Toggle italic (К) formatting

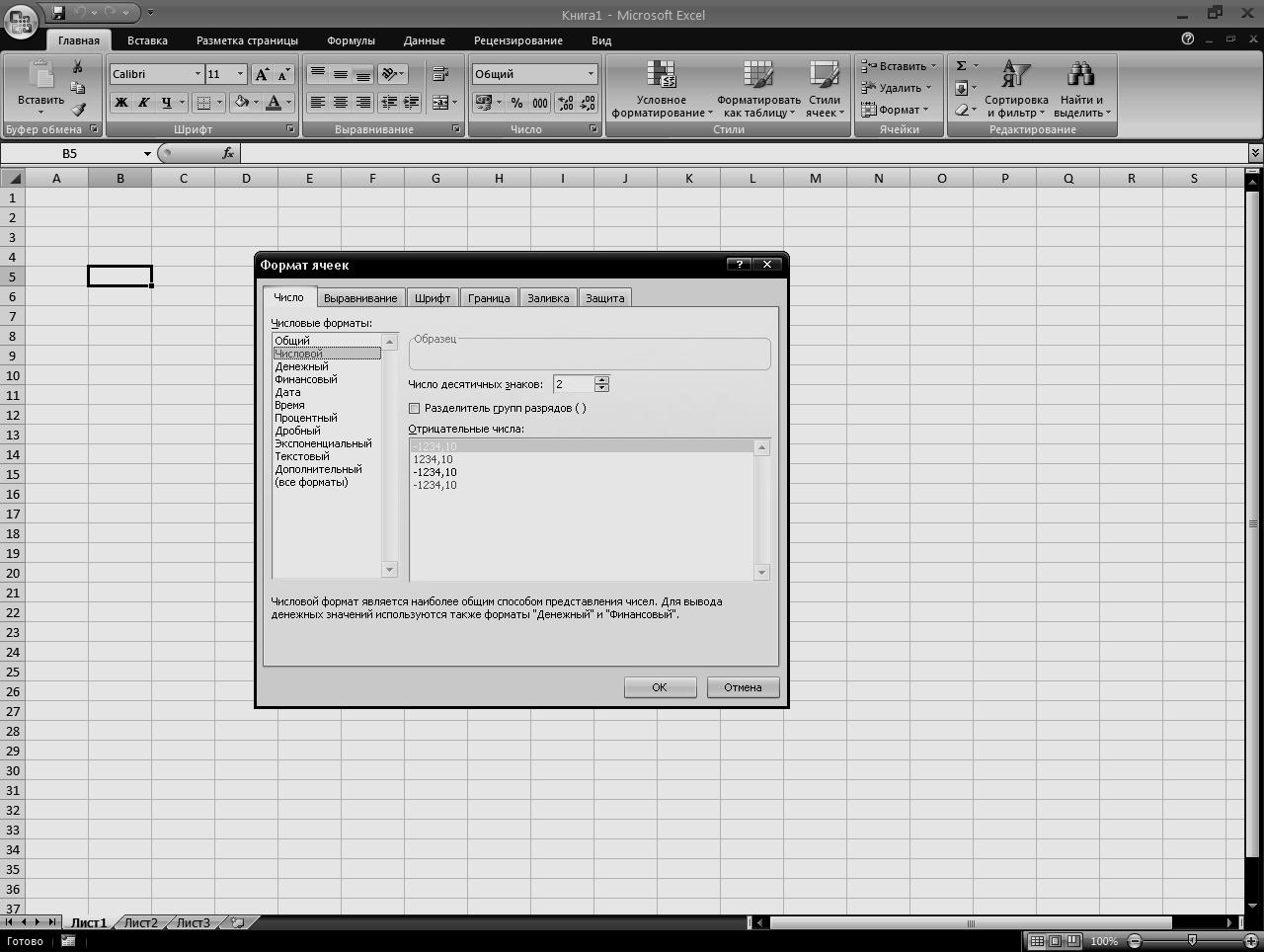143,102
